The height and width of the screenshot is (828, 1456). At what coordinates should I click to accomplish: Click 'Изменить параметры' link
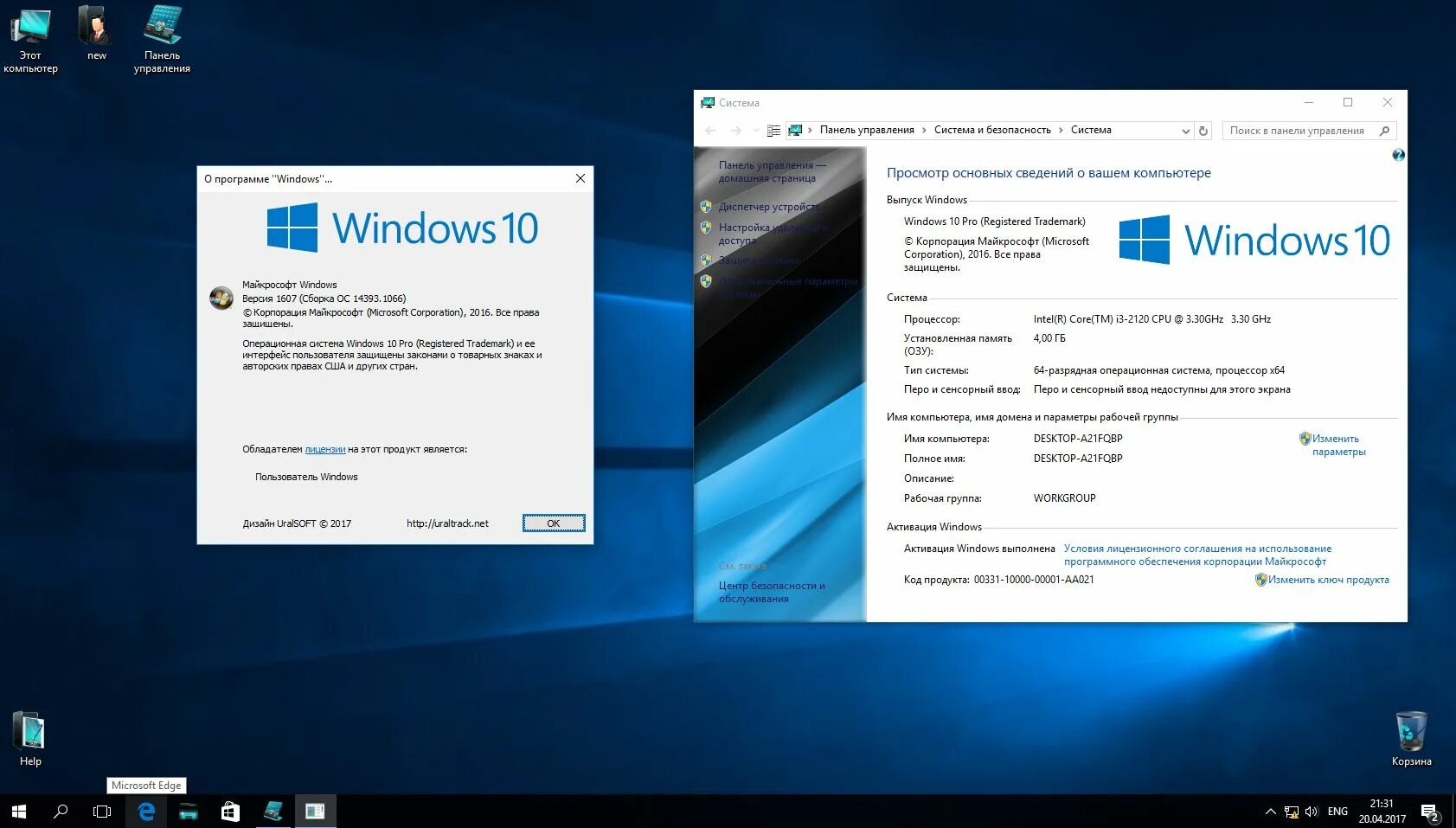tap(1338, 445)
